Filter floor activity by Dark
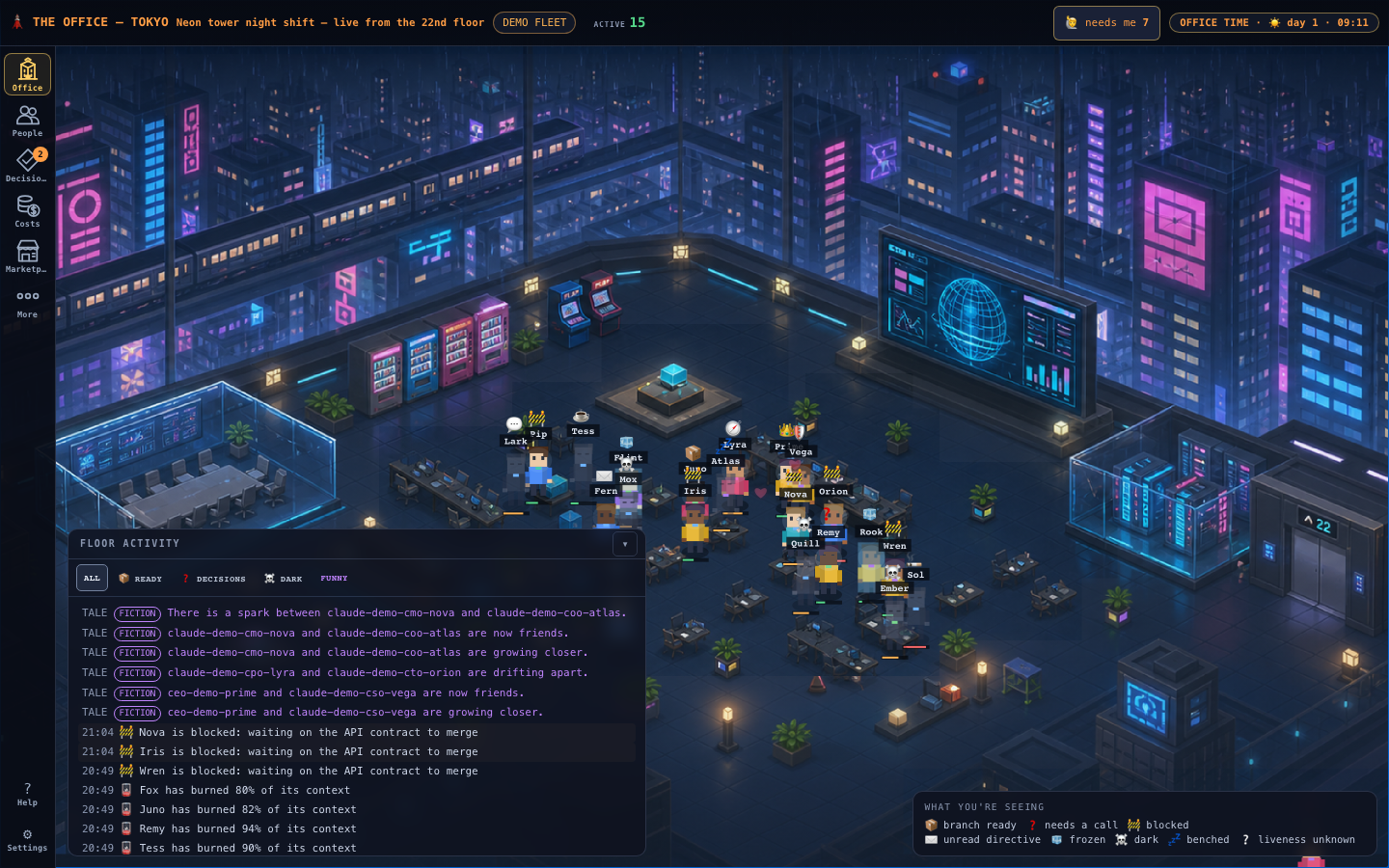 coord(284,579)
